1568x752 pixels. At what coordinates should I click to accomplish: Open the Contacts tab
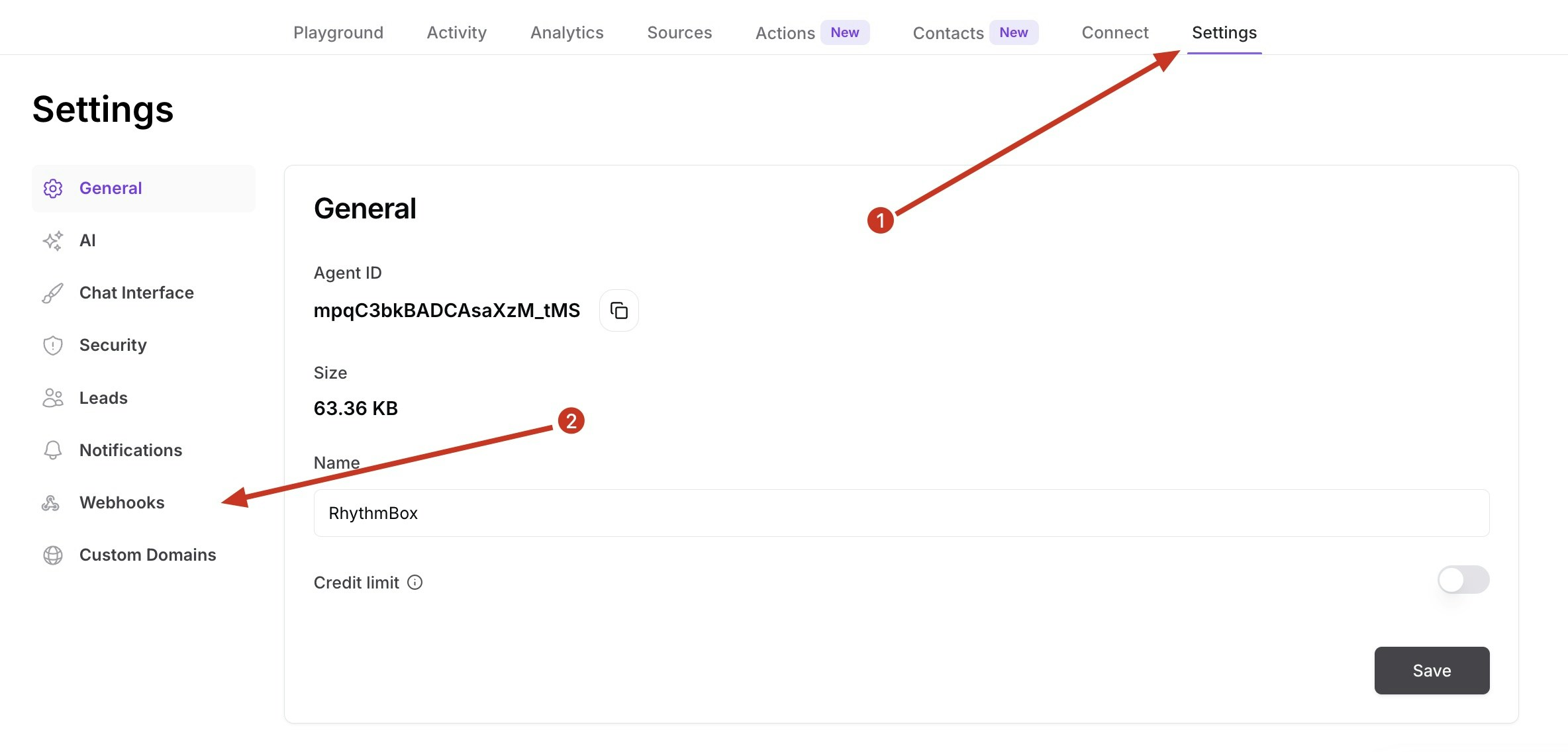(948, 33)
